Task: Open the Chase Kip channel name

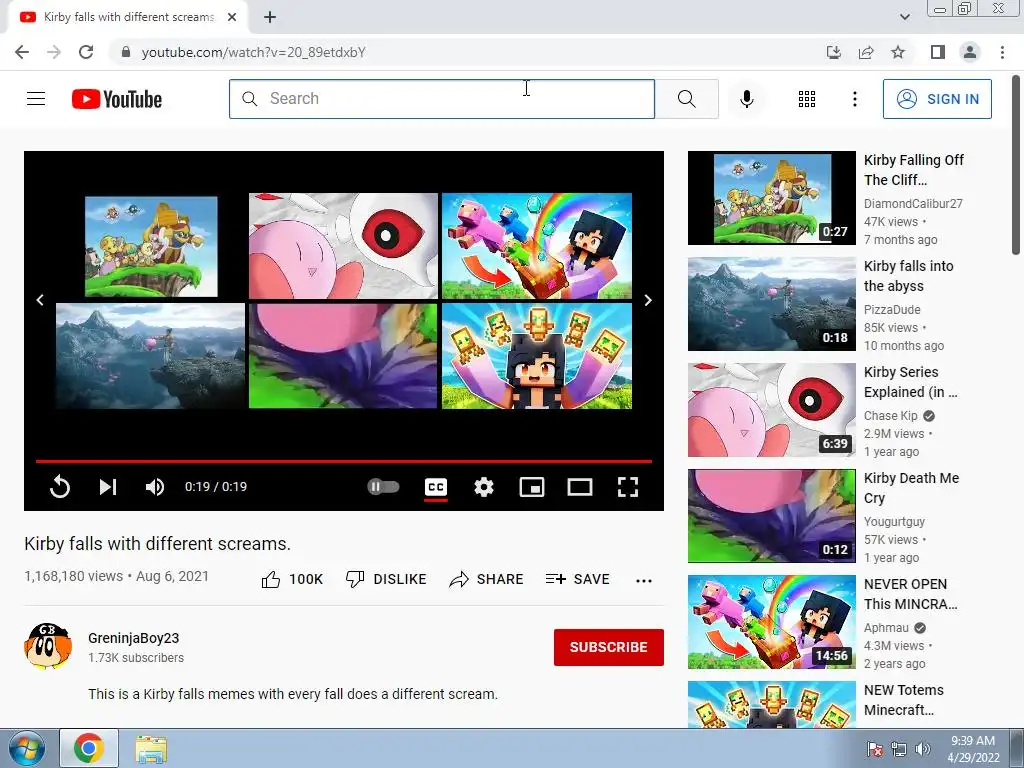Action: tap(890, 416)
